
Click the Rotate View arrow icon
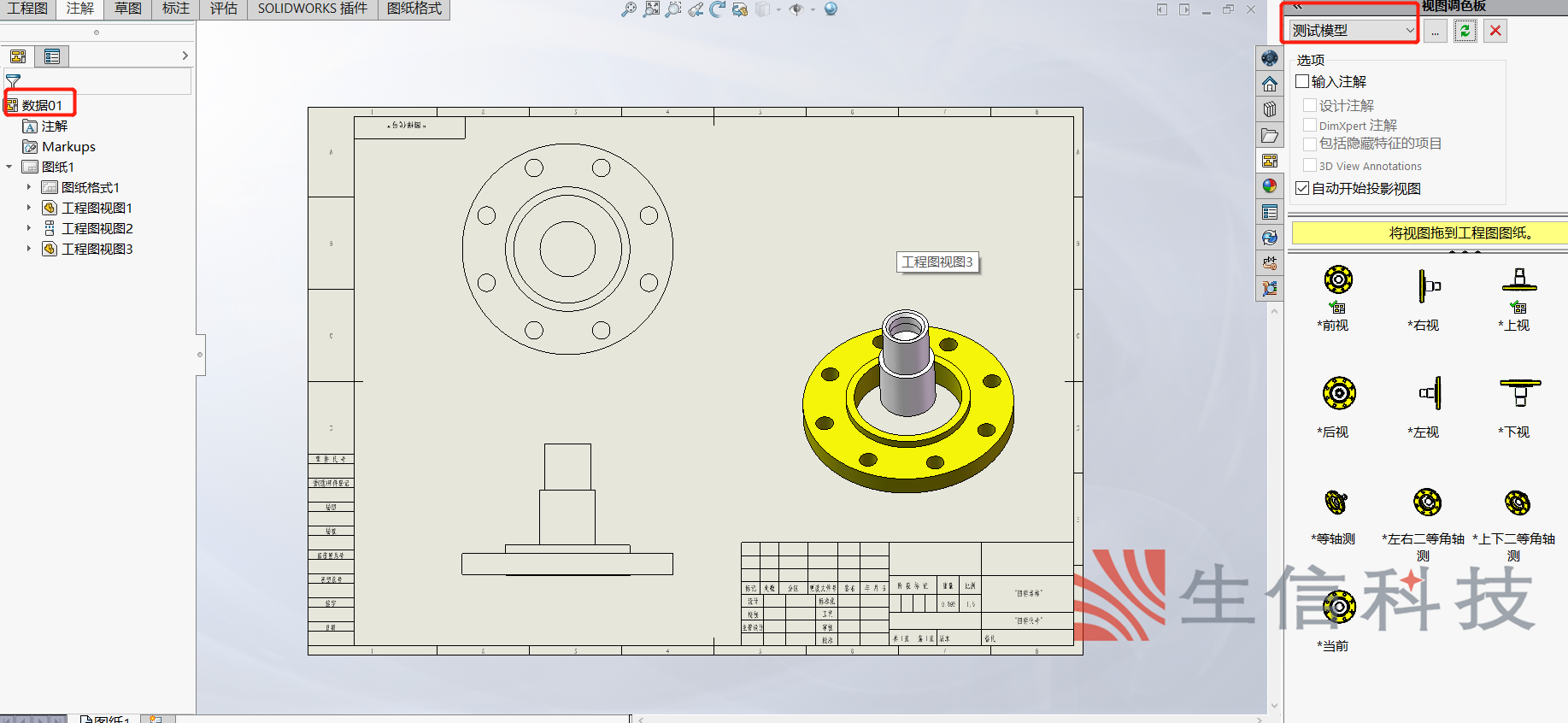tap(718, 9)
